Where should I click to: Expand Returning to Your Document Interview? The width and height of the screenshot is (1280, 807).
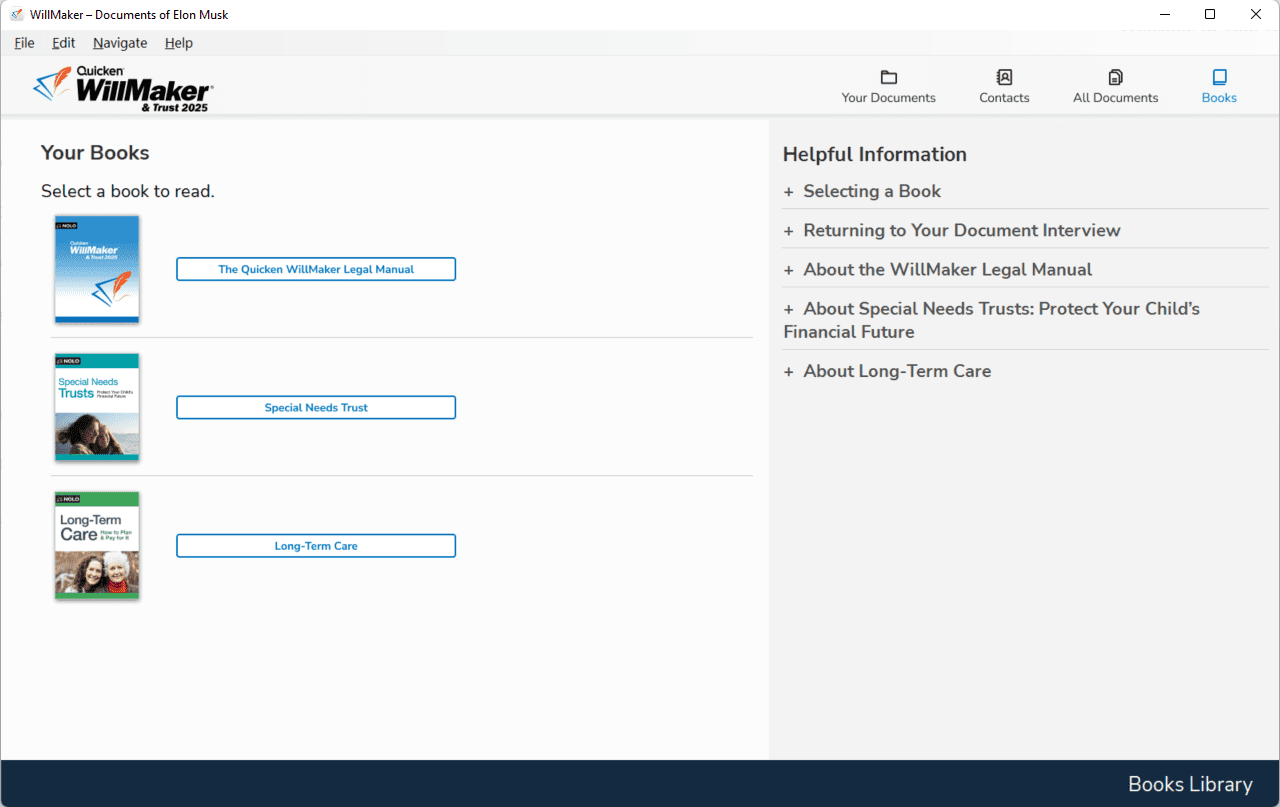pyautogui.click(x=961, y=230)
